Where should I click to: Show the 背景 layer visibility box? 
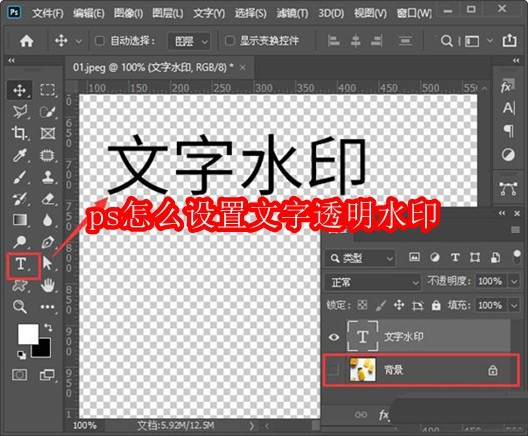pyautogui.click(x=333, y=370)
